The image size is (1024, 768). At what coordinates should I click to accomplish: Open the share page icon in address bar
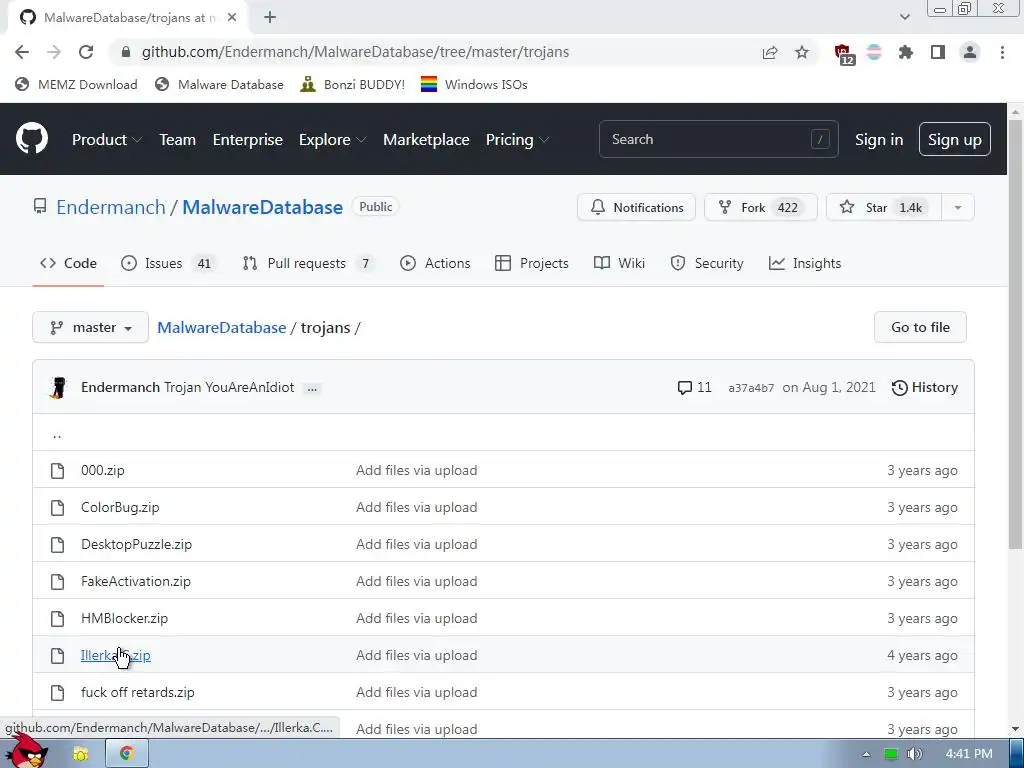770,52
